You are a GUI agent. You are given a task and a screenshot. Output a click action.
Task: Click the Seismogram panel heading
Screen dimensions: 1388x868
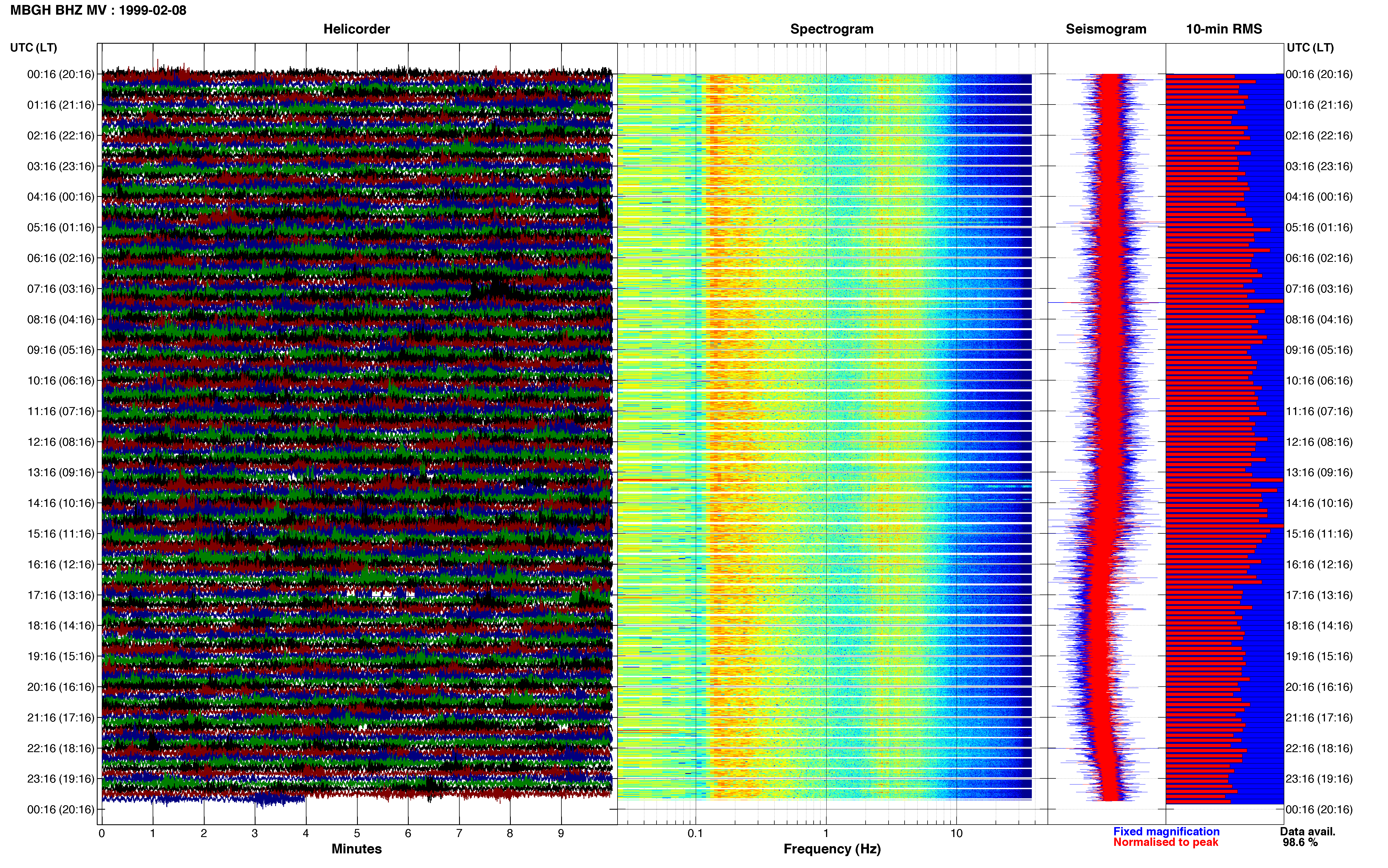(x=1106, y=29)
